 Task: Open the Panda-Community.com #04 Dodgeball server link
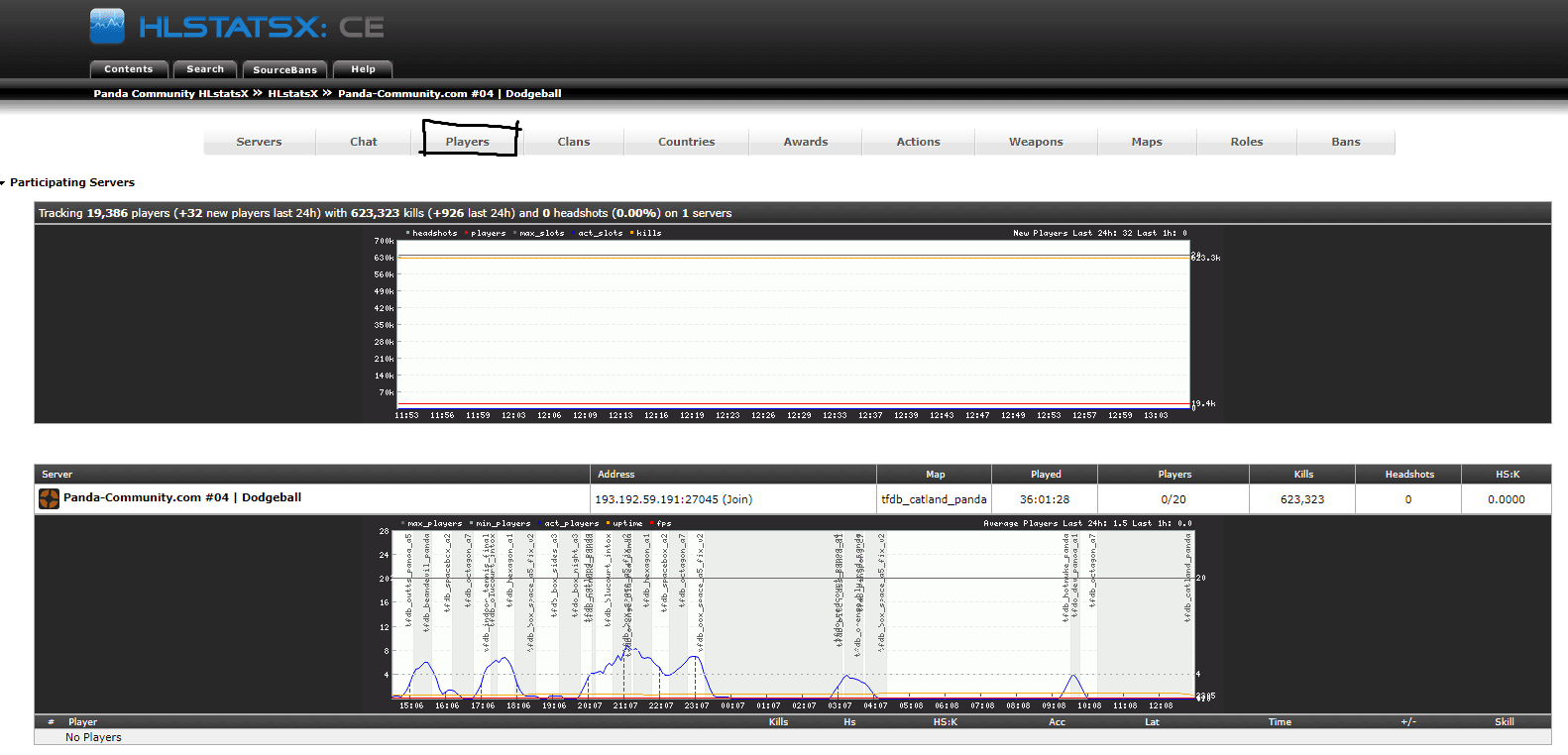tap(182, 497)
